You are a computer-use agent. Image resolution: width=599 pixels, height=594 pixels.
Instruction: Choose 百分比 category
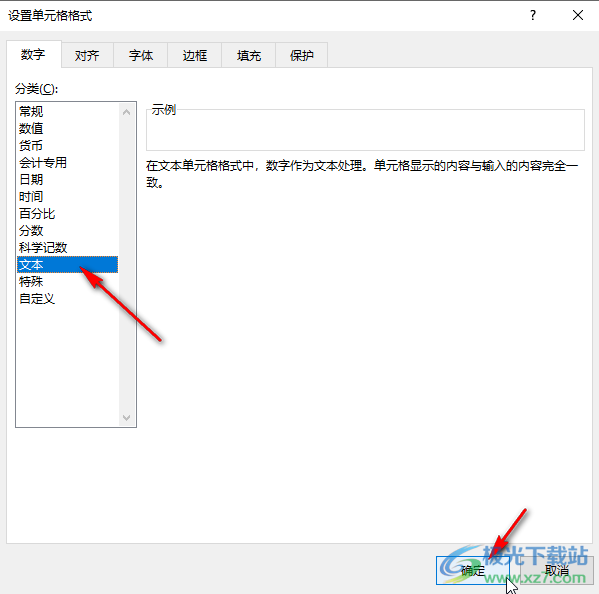point(68,214)
